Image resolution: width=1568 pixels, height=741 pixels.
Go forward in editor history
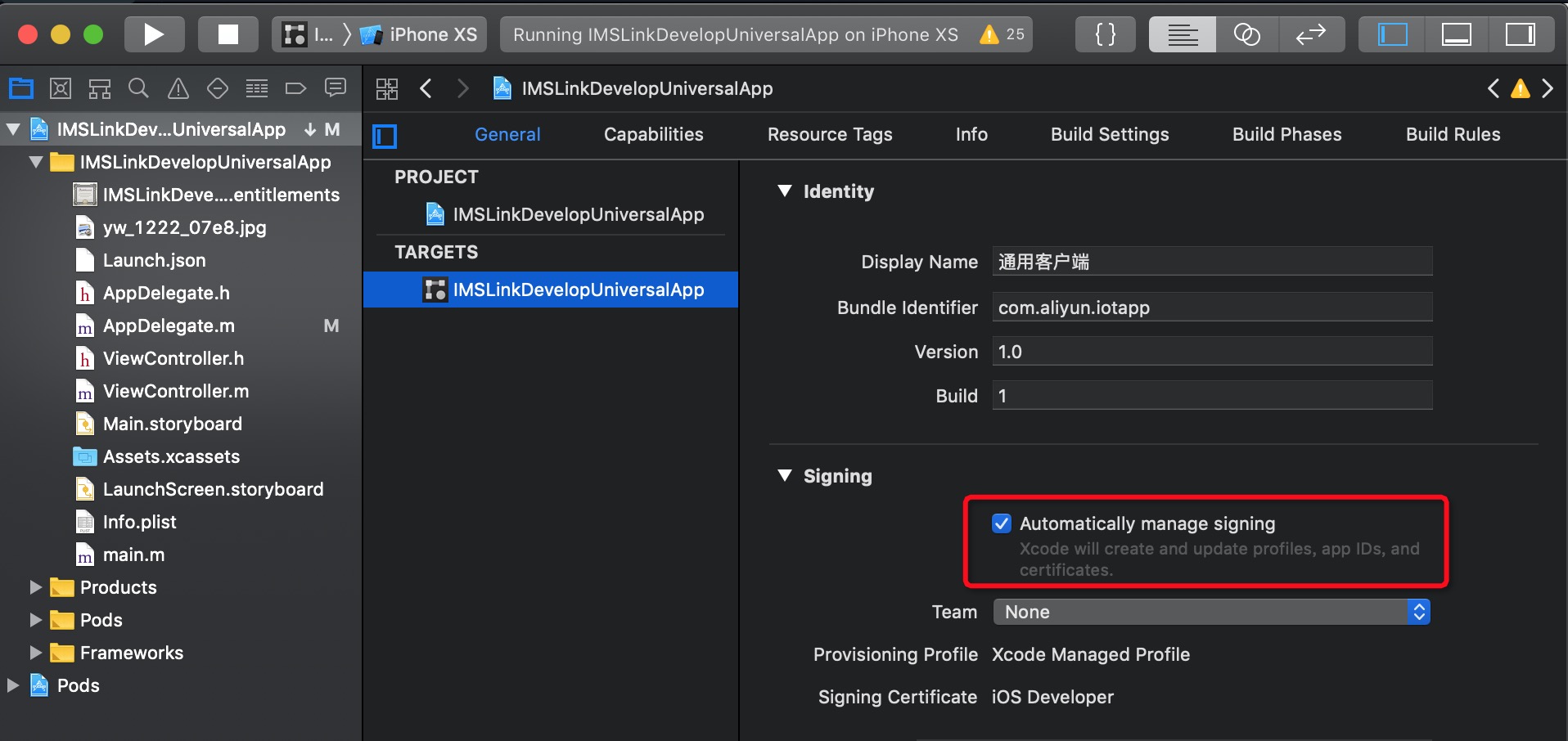coord(463,88)
